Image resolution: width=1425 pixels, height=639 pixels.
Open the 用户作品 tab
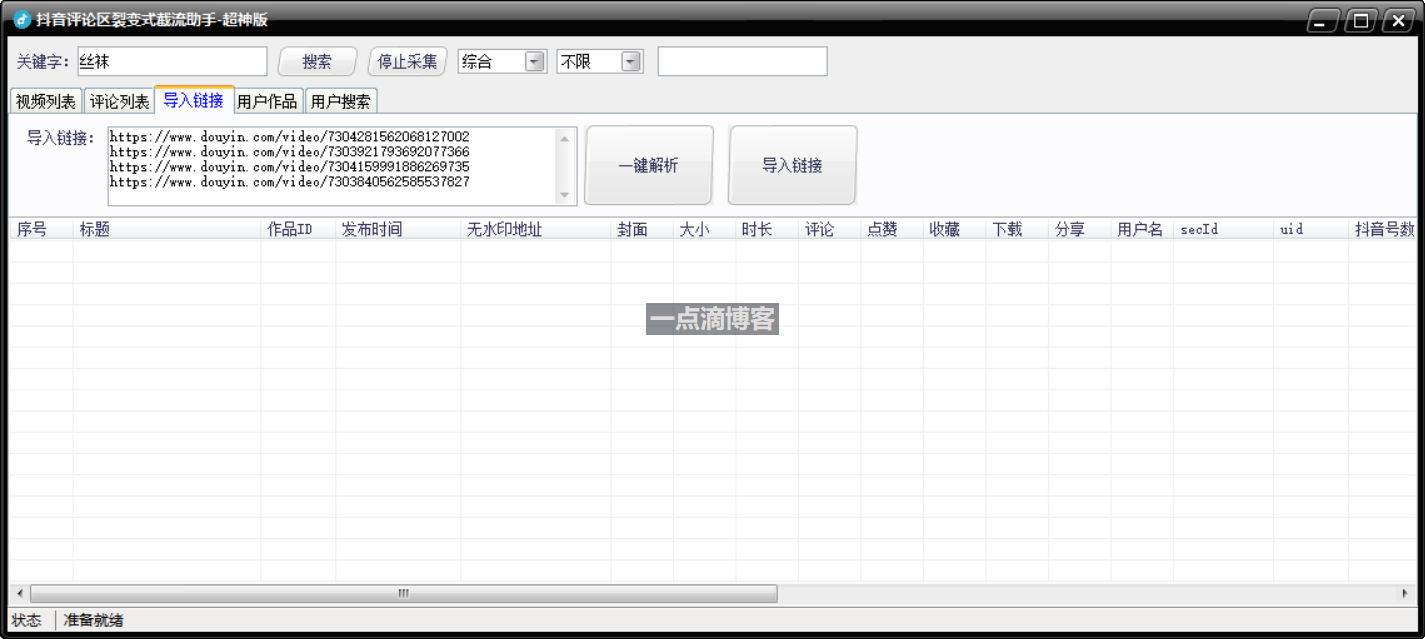[267, 102]
